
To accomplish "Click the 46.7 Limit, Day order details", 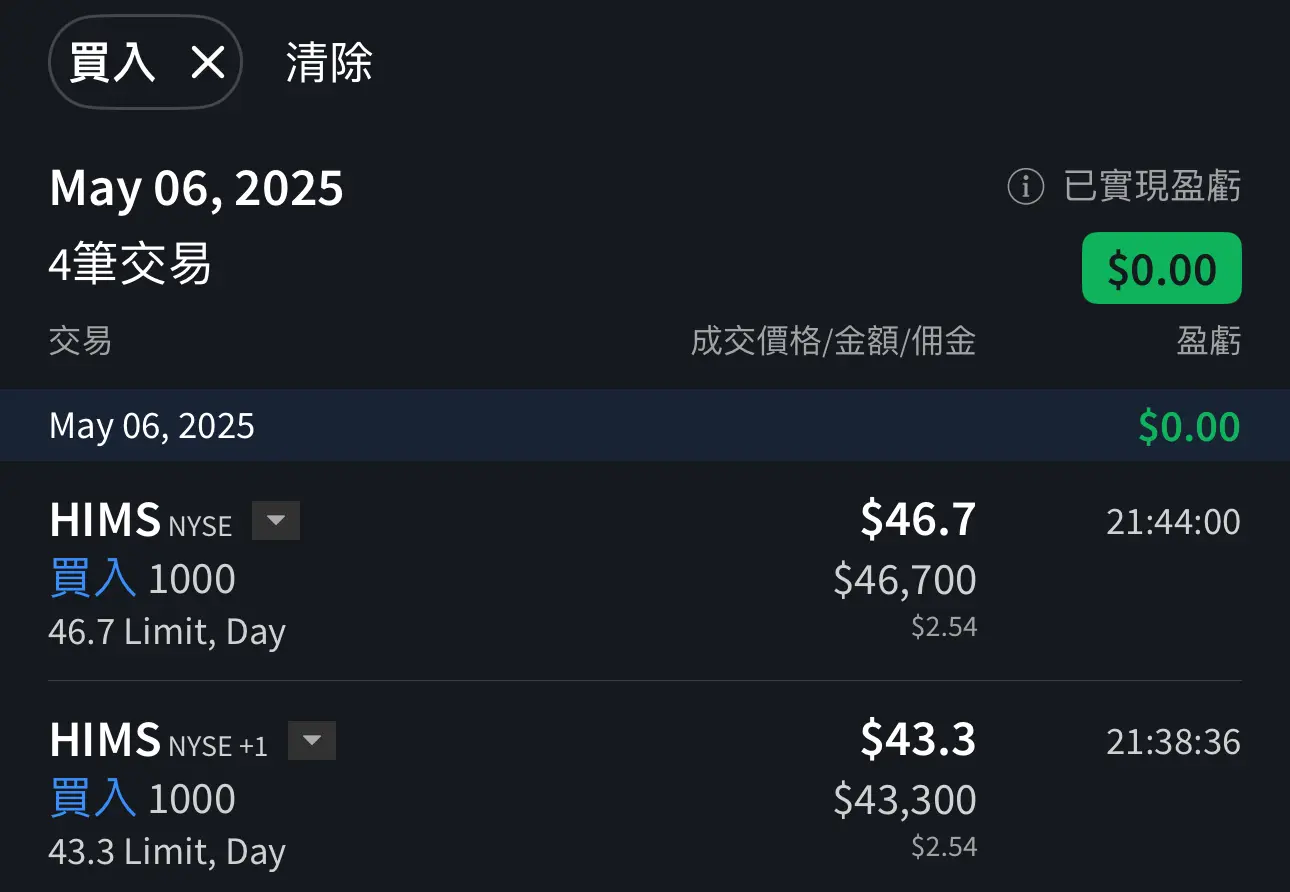I will (167, 633).
